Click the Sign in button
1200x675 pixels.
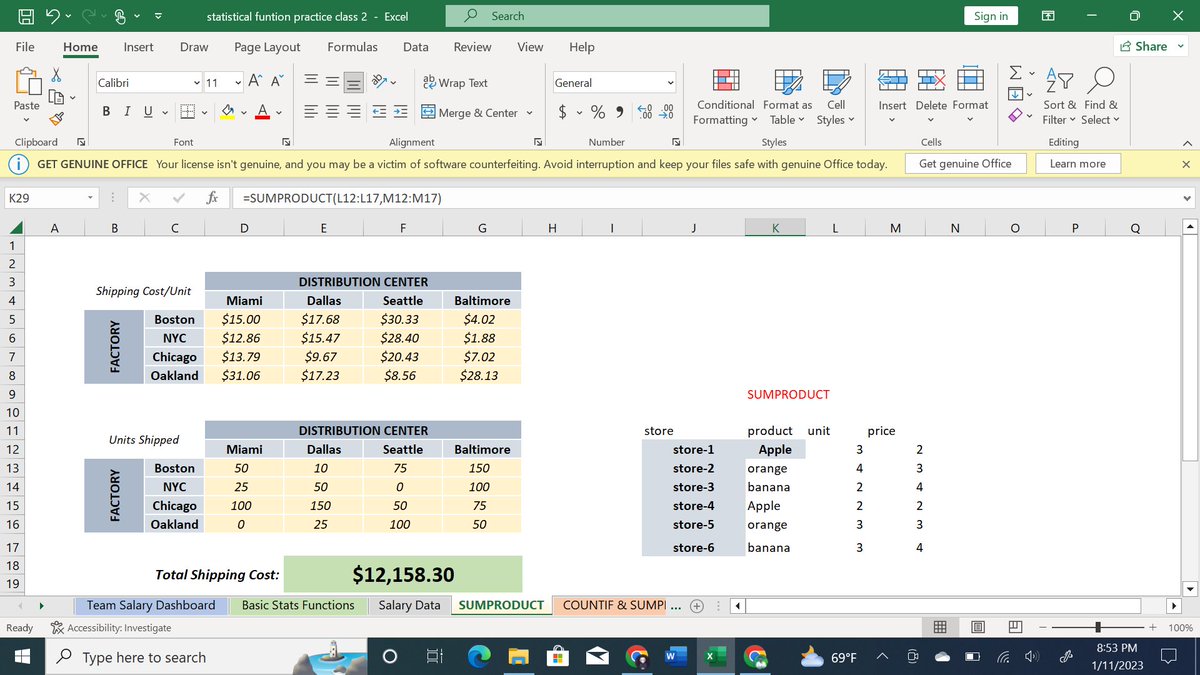pos(991,16)
